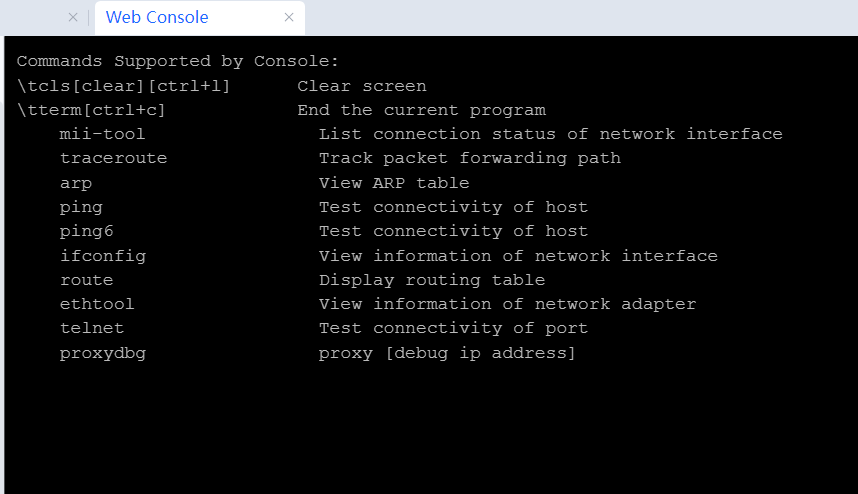
Task: Click the telnet command text
Action: tap(92, 328)
